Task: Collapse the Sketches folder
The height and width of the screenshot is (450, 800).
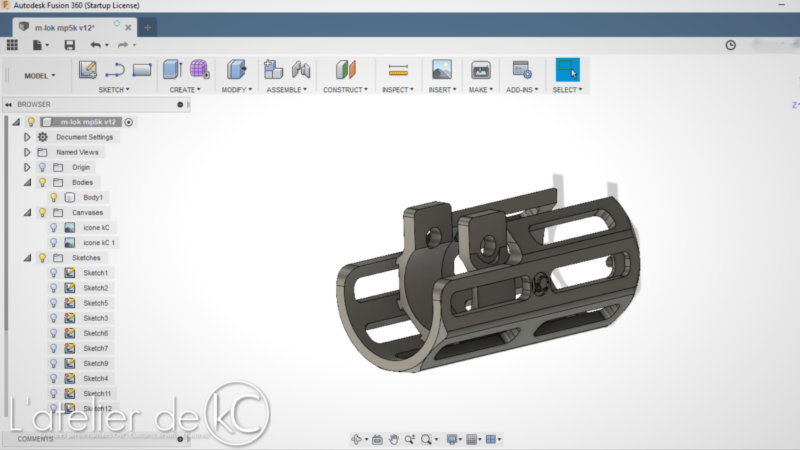Action: tap(28, 257)
